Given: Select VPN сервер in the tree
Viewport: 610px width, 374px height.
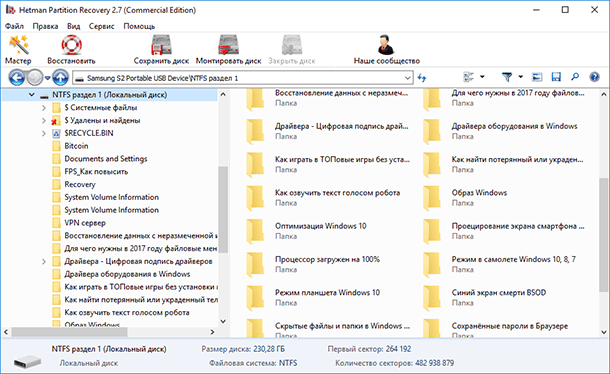Looking at the screenshot, I should [85, 223].
